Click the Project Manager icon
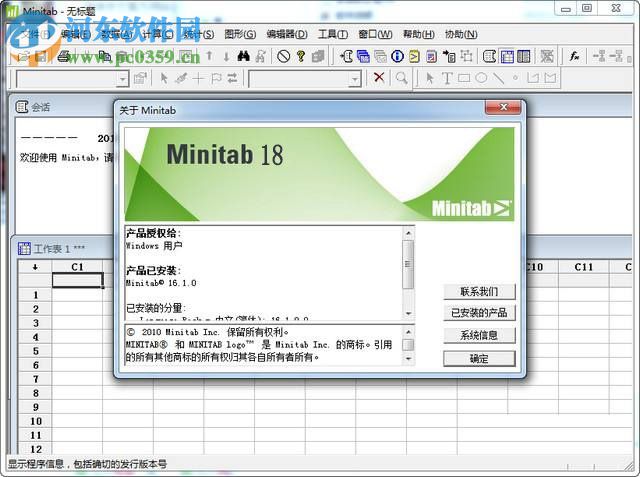Image resolution: width=640 pixels, height=477 pixels. pos(524,56)
